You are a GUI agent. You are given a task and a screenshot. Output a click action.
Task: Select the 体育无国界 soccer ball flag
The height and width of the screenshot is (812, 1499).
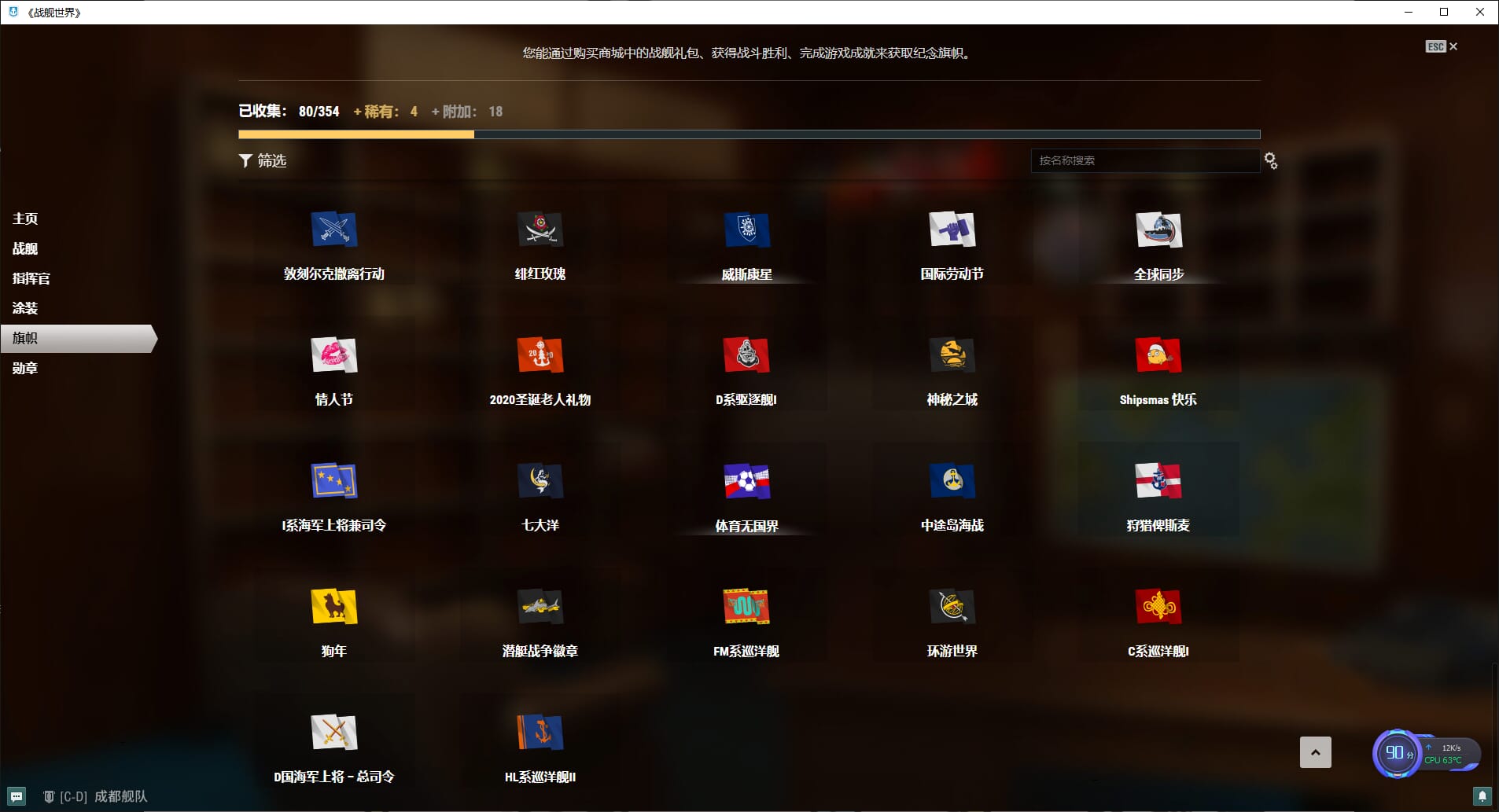(x=746, y=481)
